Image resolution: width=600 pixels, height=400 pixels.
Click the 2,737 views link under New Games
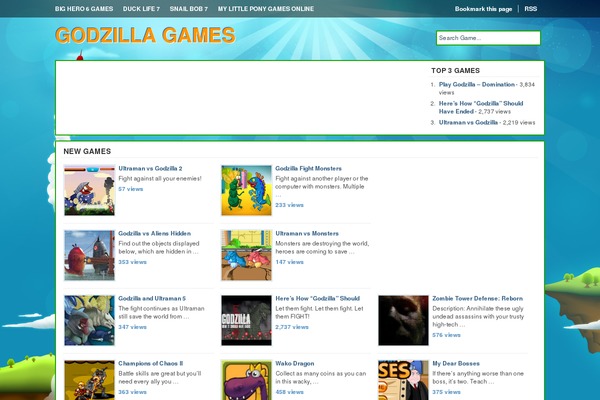[x=292, y=327]
